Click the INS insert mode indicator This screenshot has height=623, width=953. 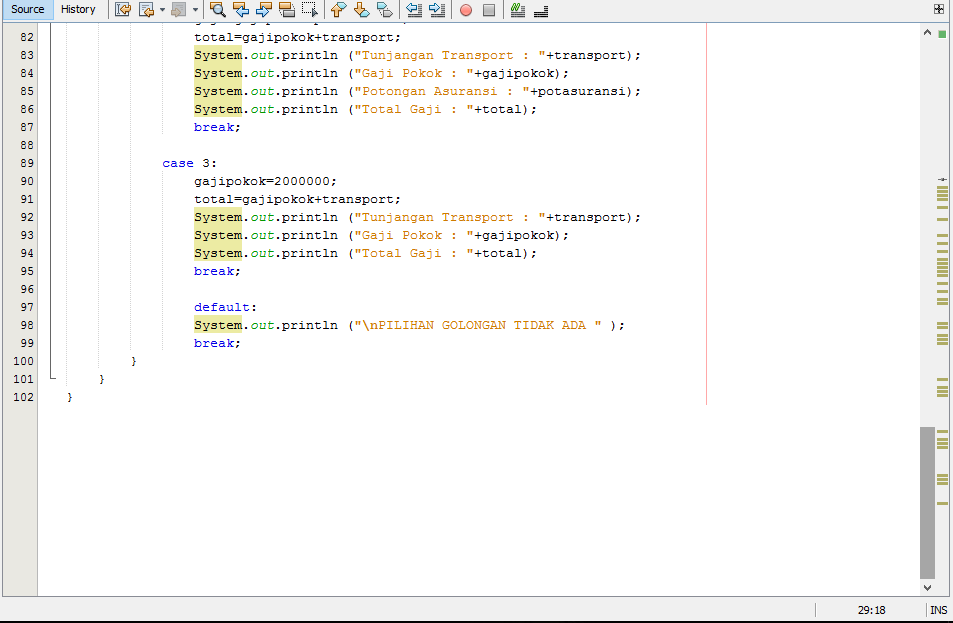[938, 610]
